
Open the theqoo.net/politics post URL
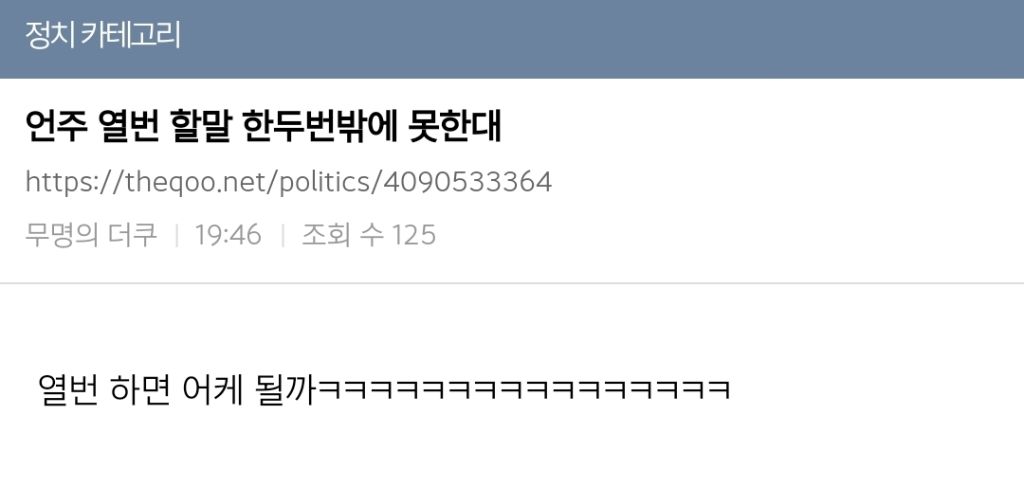point(289,182)
